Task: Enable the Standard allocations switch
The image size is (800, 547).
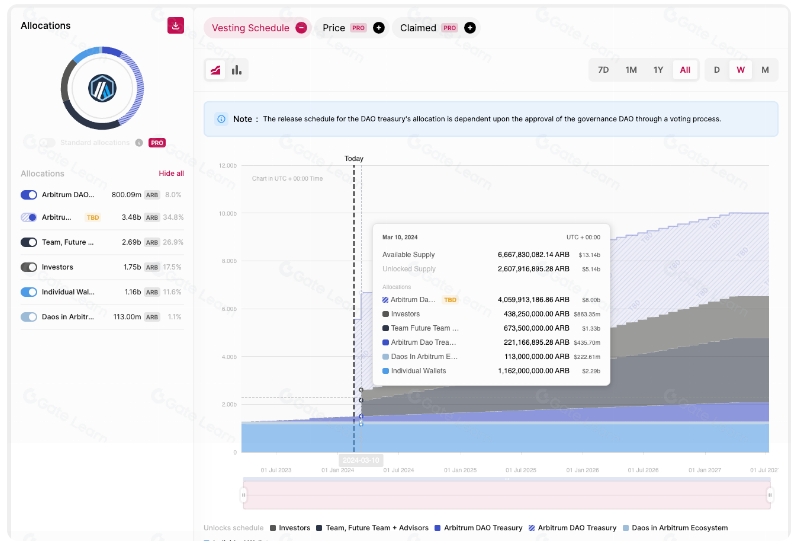Action: click(x=47, y=143)
